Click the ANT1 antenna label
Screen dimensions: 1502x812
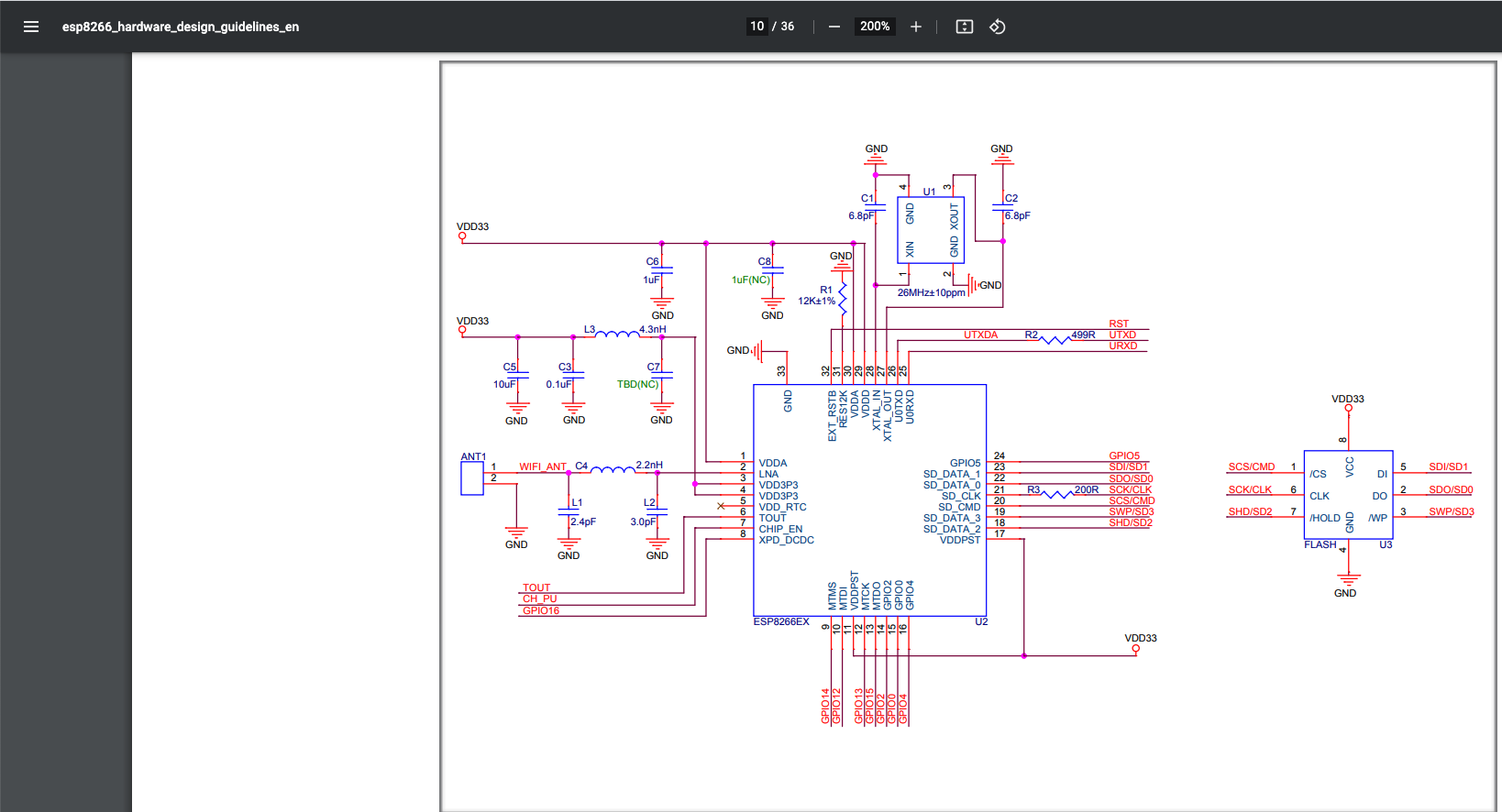[x=473, y=456]
